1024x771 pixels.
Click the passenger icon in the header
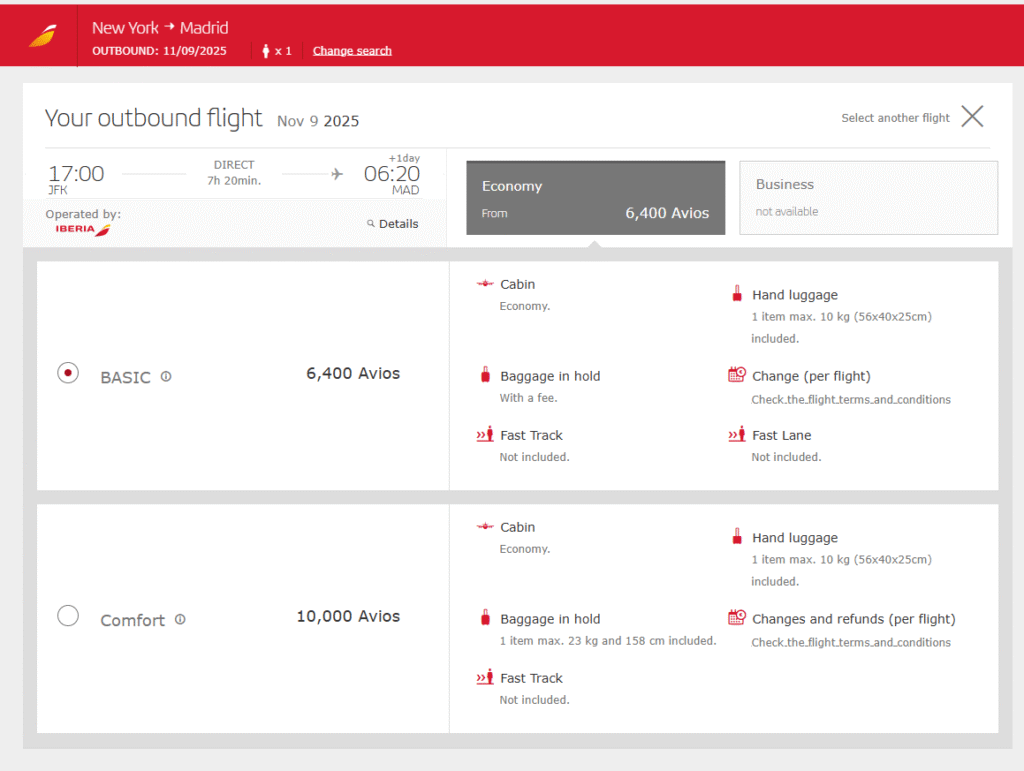pyautogui.click(x=266, y=51)
